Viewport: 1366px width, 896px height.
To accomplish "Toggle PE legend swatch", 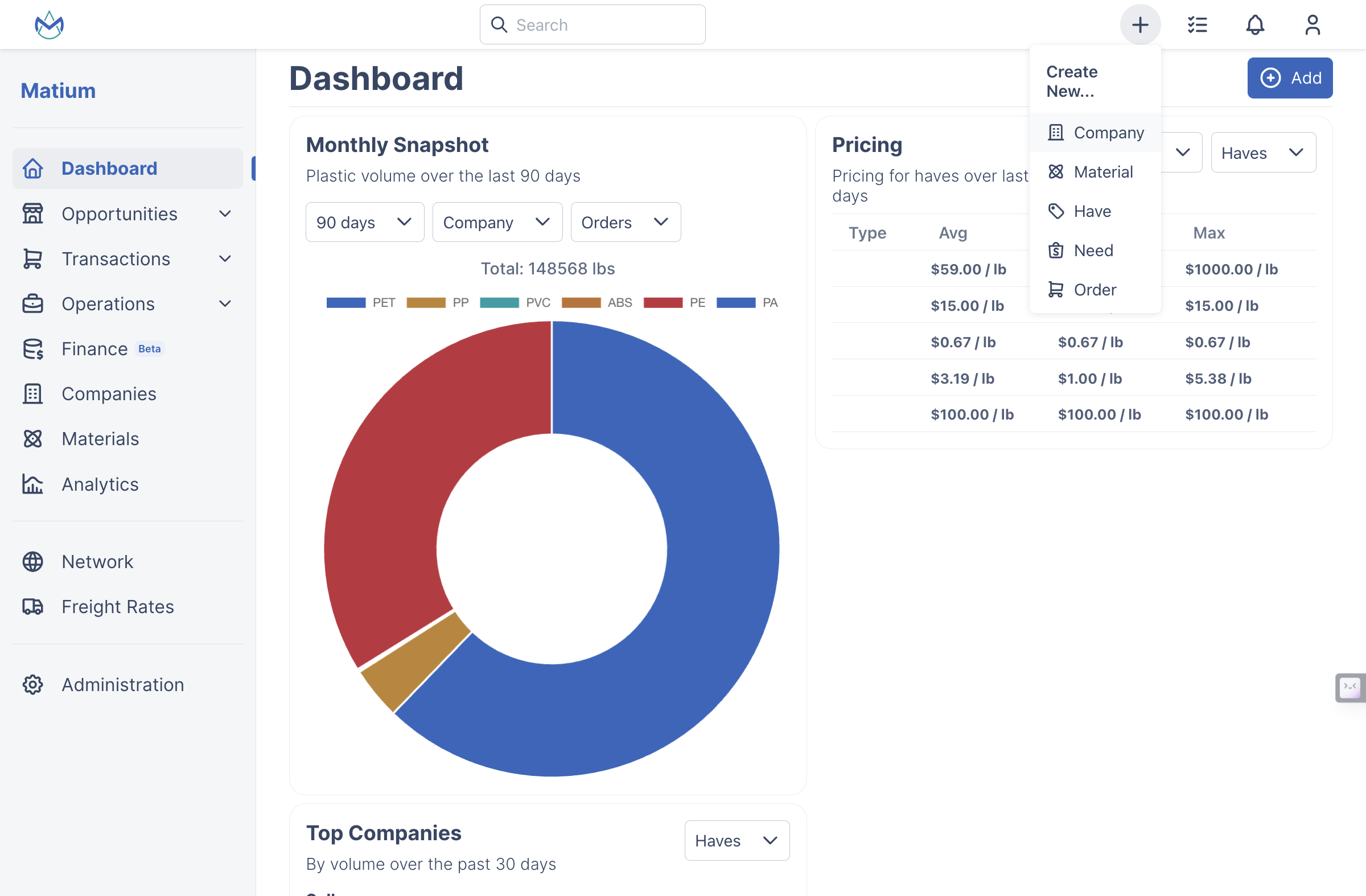I will 663,302.
